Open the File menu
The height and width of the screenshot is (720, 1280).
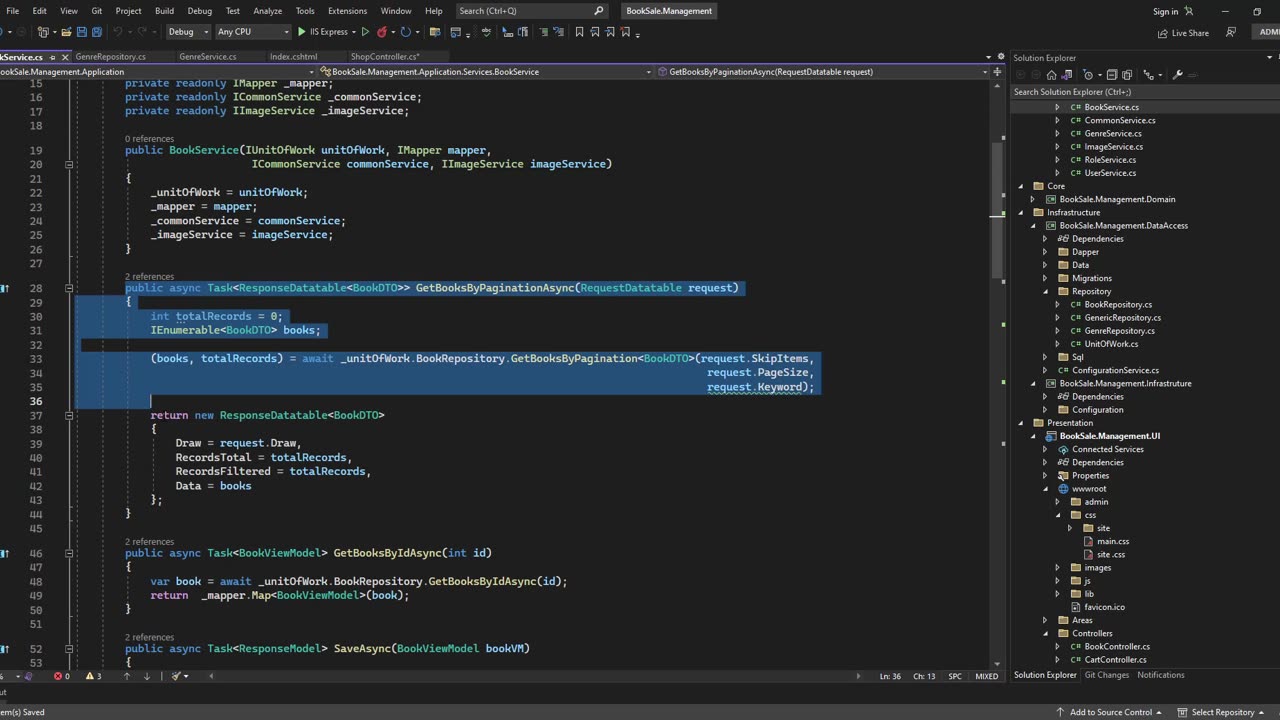click(13, 11)
